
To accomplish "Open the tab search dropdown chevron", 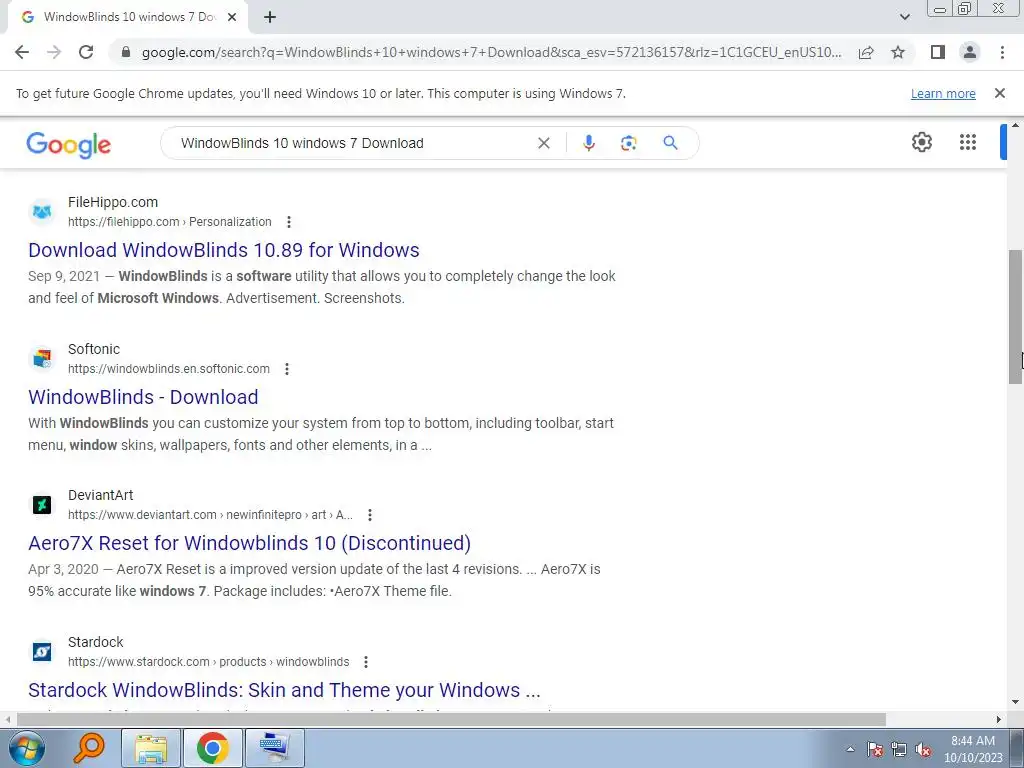I will 904,17.
